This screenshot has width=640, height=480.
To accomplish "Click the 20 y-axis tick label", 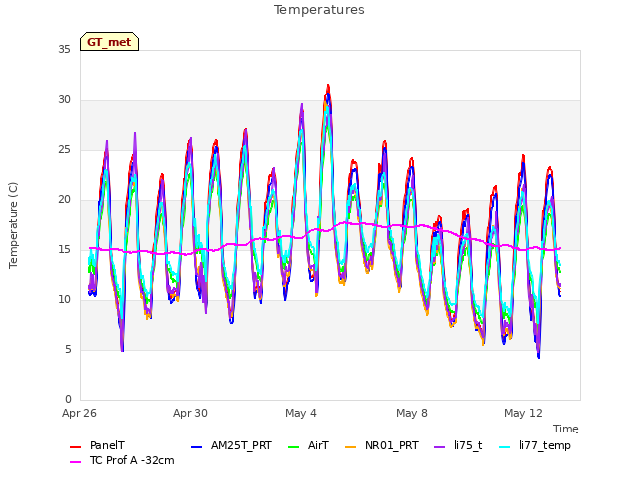I will (64, 199).
